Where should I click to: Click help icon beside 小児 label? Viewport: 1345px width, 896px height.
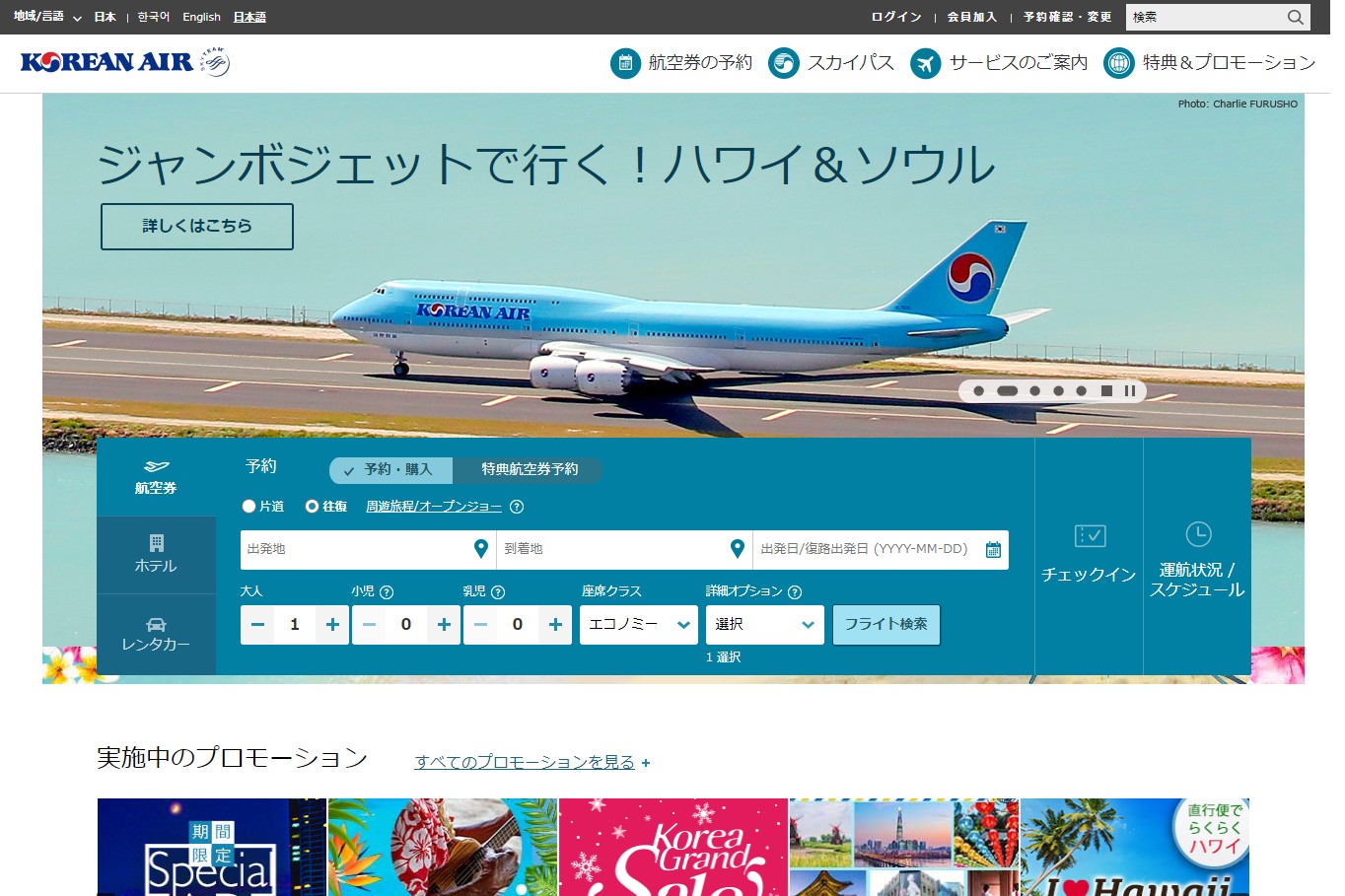(387, 592)
